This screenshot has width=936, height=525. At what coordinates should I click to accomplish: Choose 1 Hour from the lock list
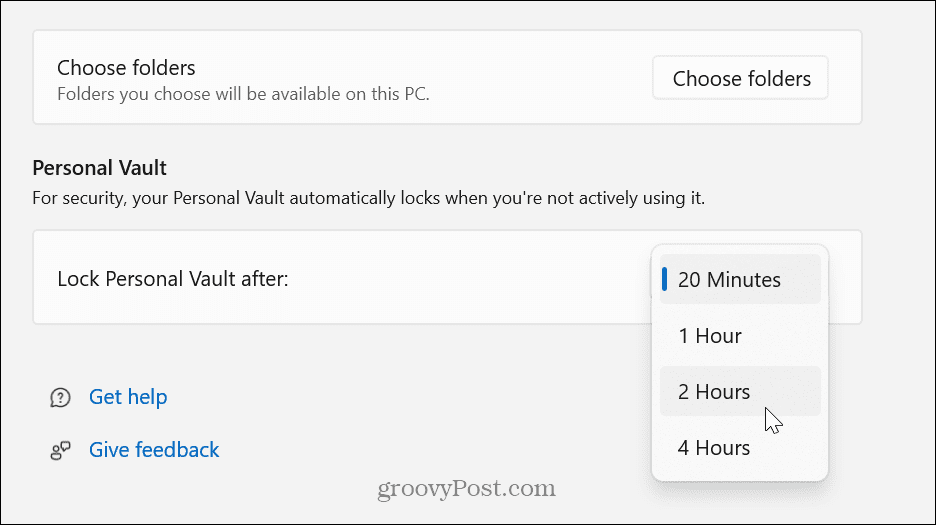[740, 336]
